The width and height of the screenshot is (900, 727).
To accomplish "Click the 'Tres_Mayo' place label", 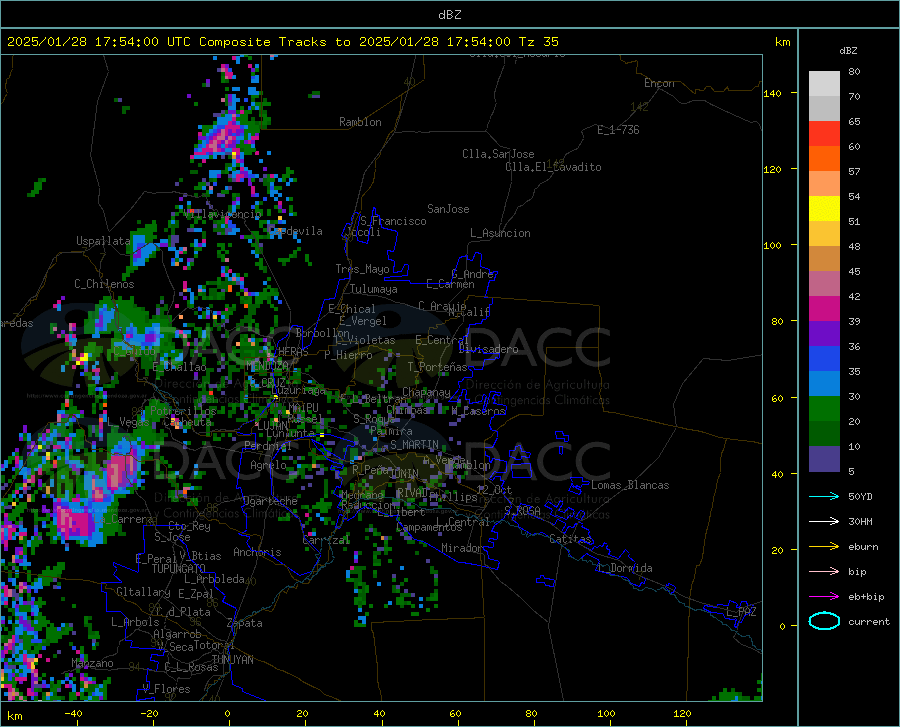I will pyautogui.click(x=362, y=269).
